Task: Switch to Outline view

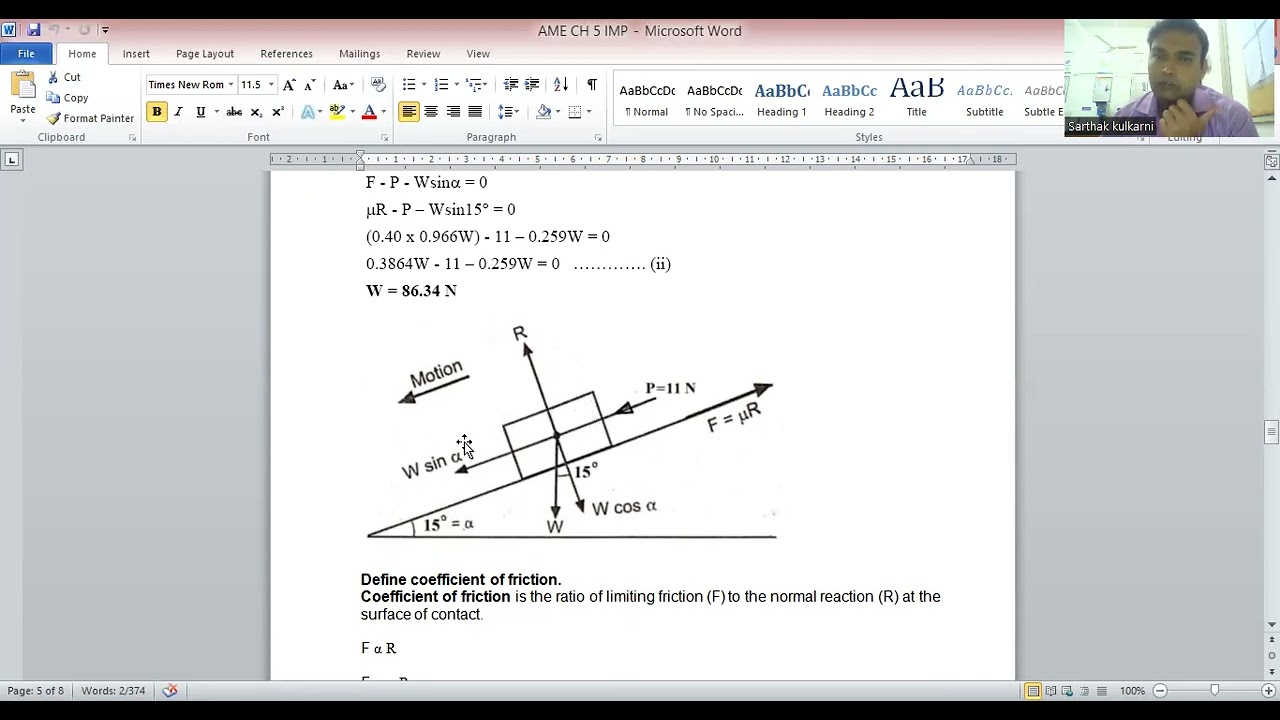Action: coord(1084,691)
